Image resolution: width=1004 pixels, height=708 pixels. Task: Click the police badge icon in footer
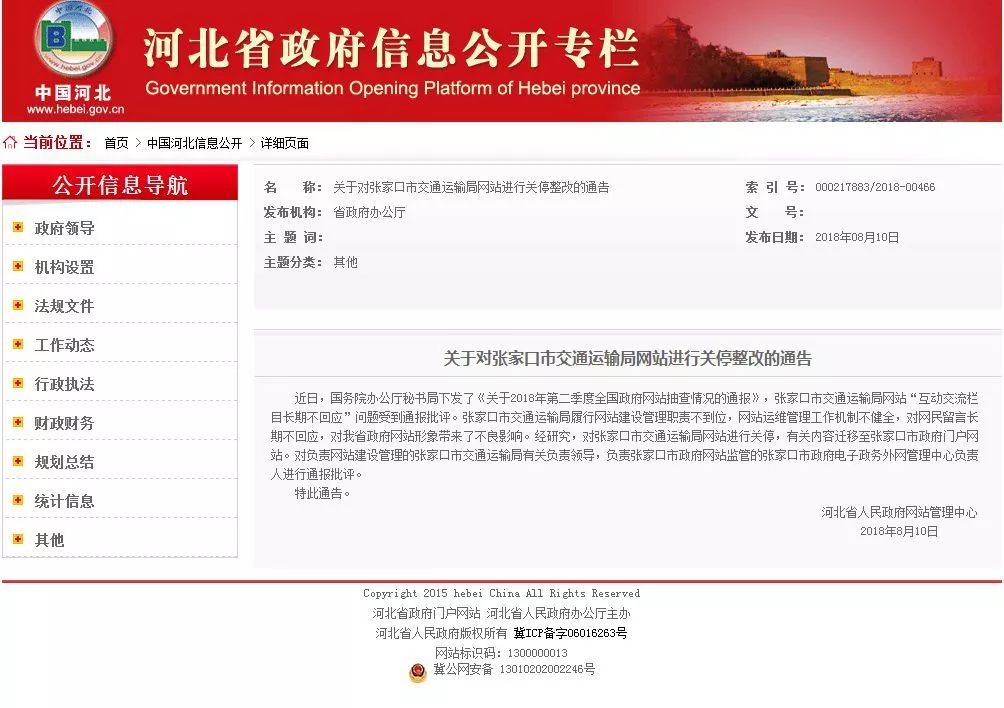[418, 672]
